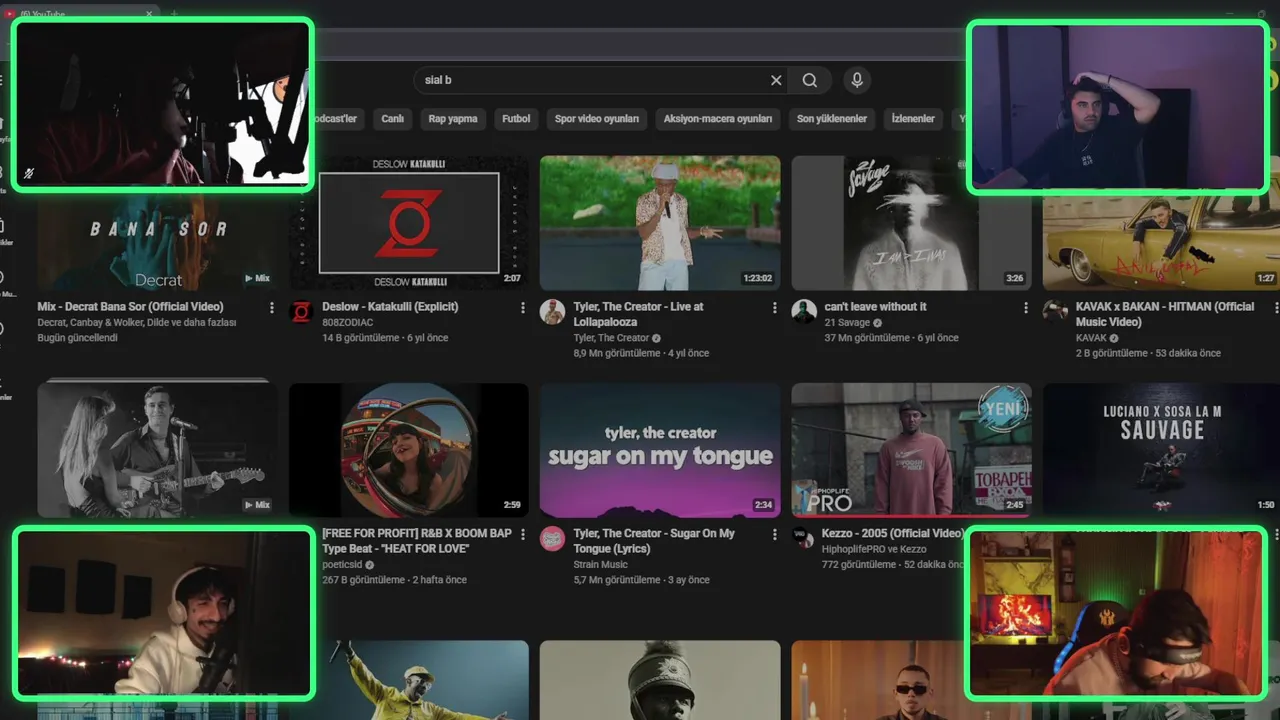Go to the 21 Savage channel name link
The width and height of the screenshot is (1280, 720).
pyautogui.click(x=846, y=323)
